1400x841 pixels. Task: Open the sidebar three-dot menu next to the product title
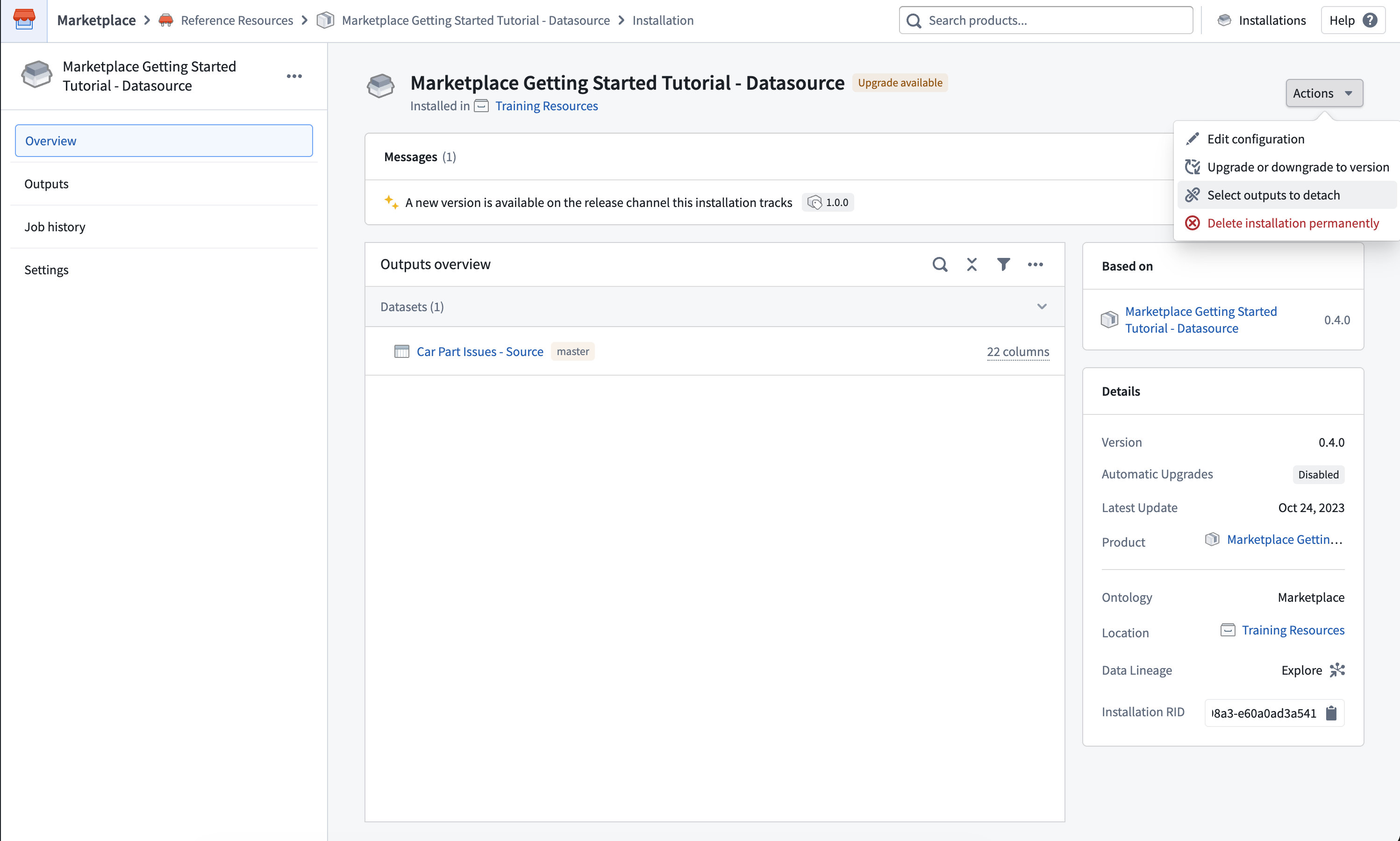(x=294, y=77)
